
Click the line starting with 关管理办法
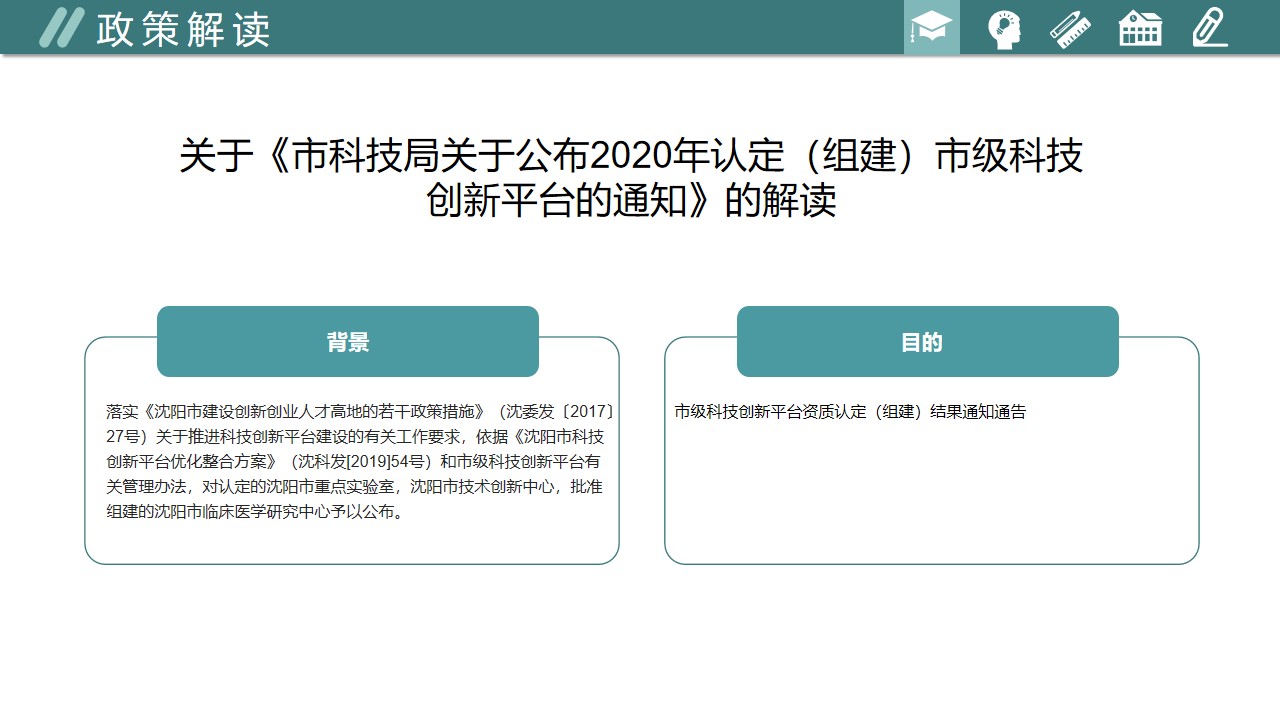354,487
